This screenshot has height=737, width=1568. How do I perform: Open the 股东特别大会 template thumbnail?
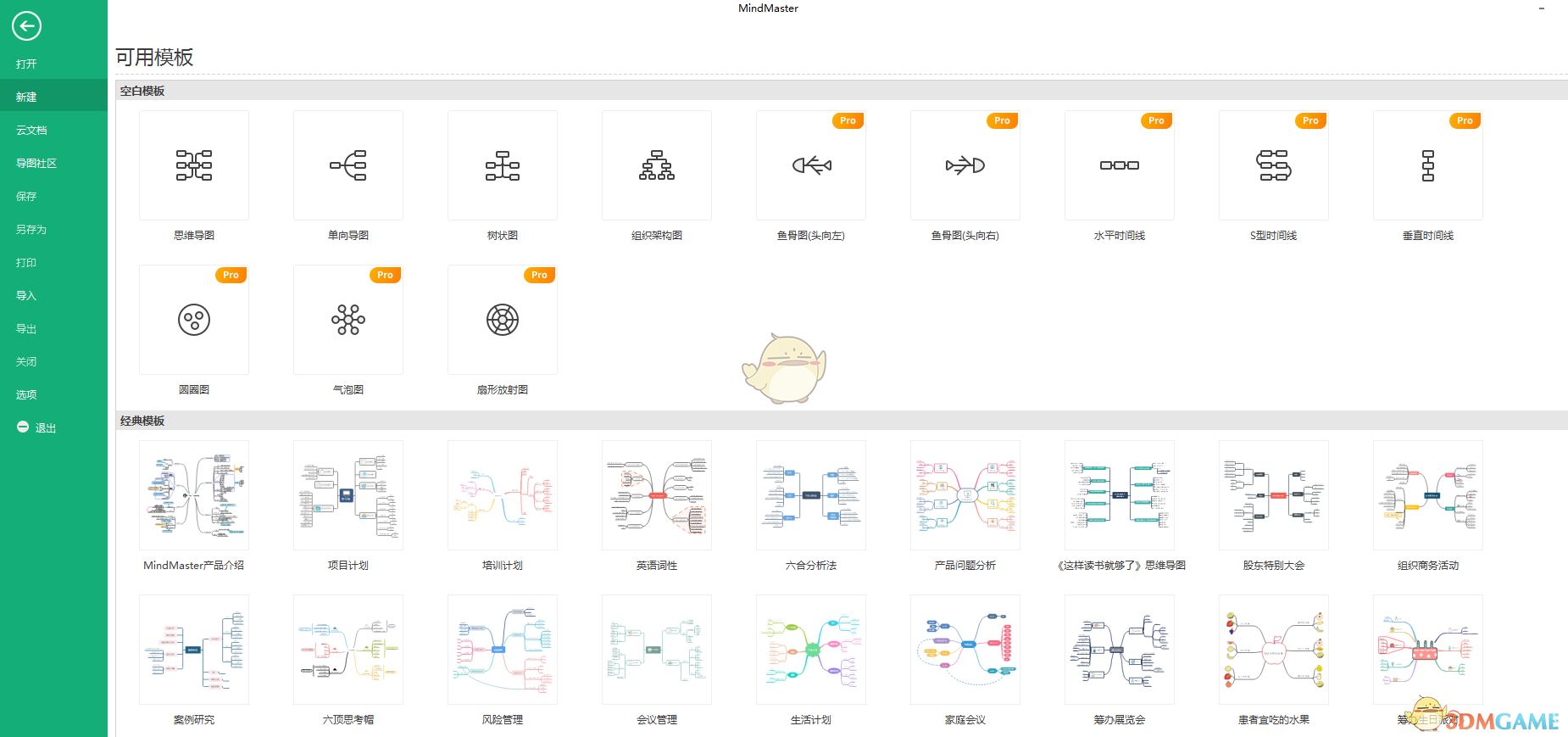click(1274, 495)
